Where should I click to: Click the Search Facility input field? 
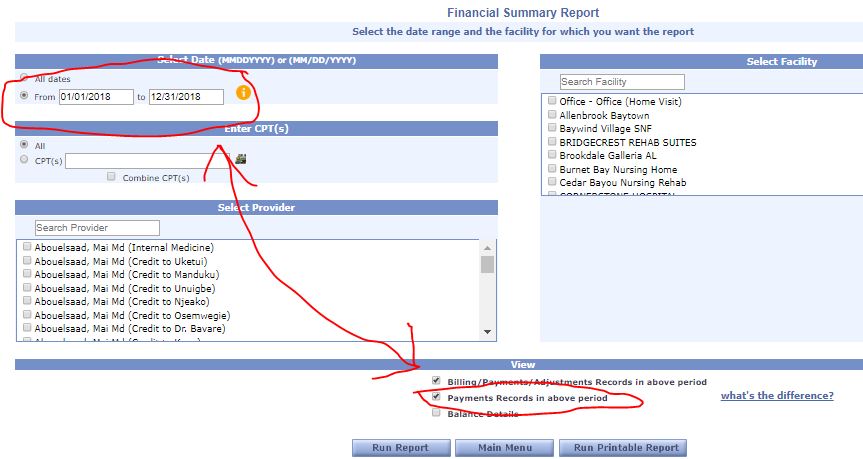(x=622, y=82)
